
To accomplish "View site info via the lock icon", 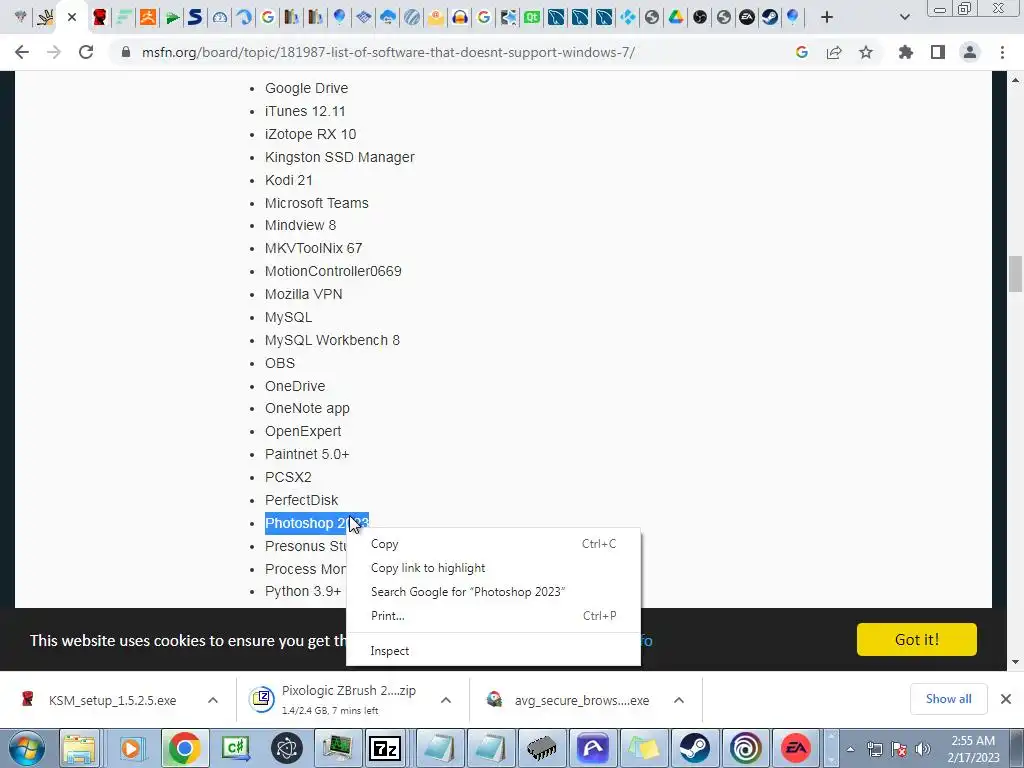I will (126, 52).
